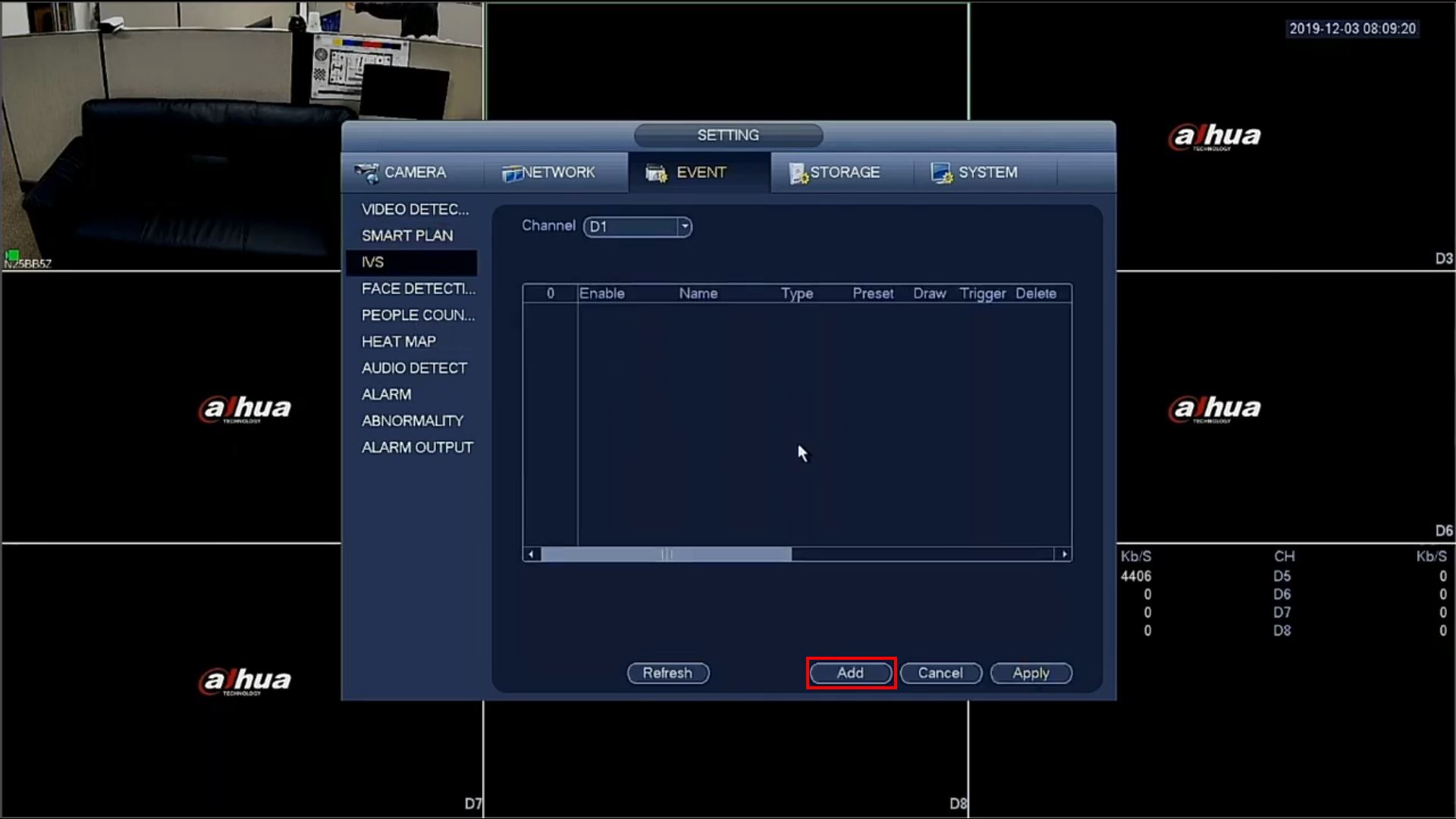The width and height of the screenshot is (1456, 819).
Task: Open Video Detection settings in sidebar
Action: pyautogui.click(x=415, y=209)
